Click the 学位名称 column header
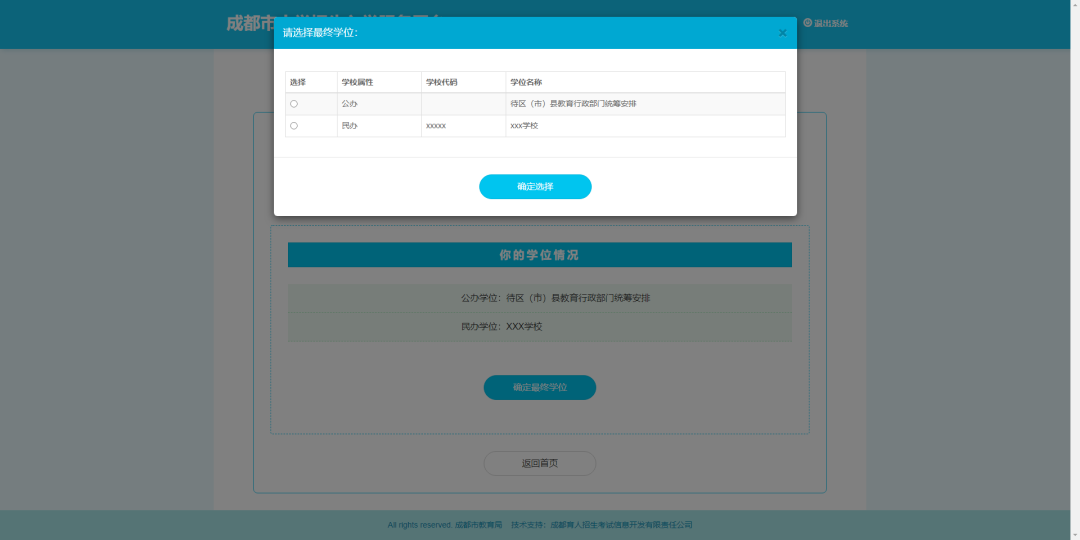 click(526, 82)
